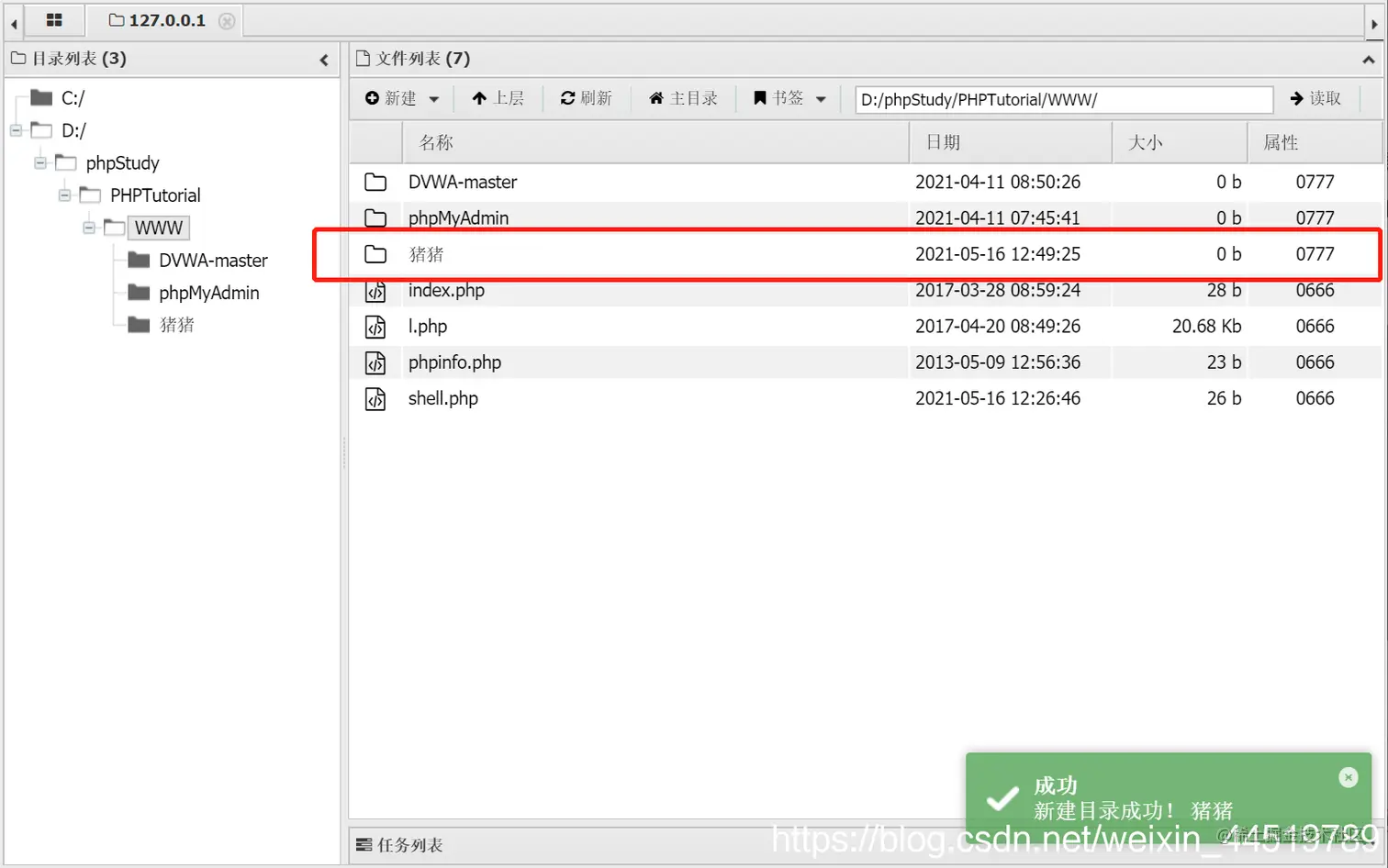Click size 20.68 Kb cell
Viewport: 1388px width, 868px height.
(1206, 326)
